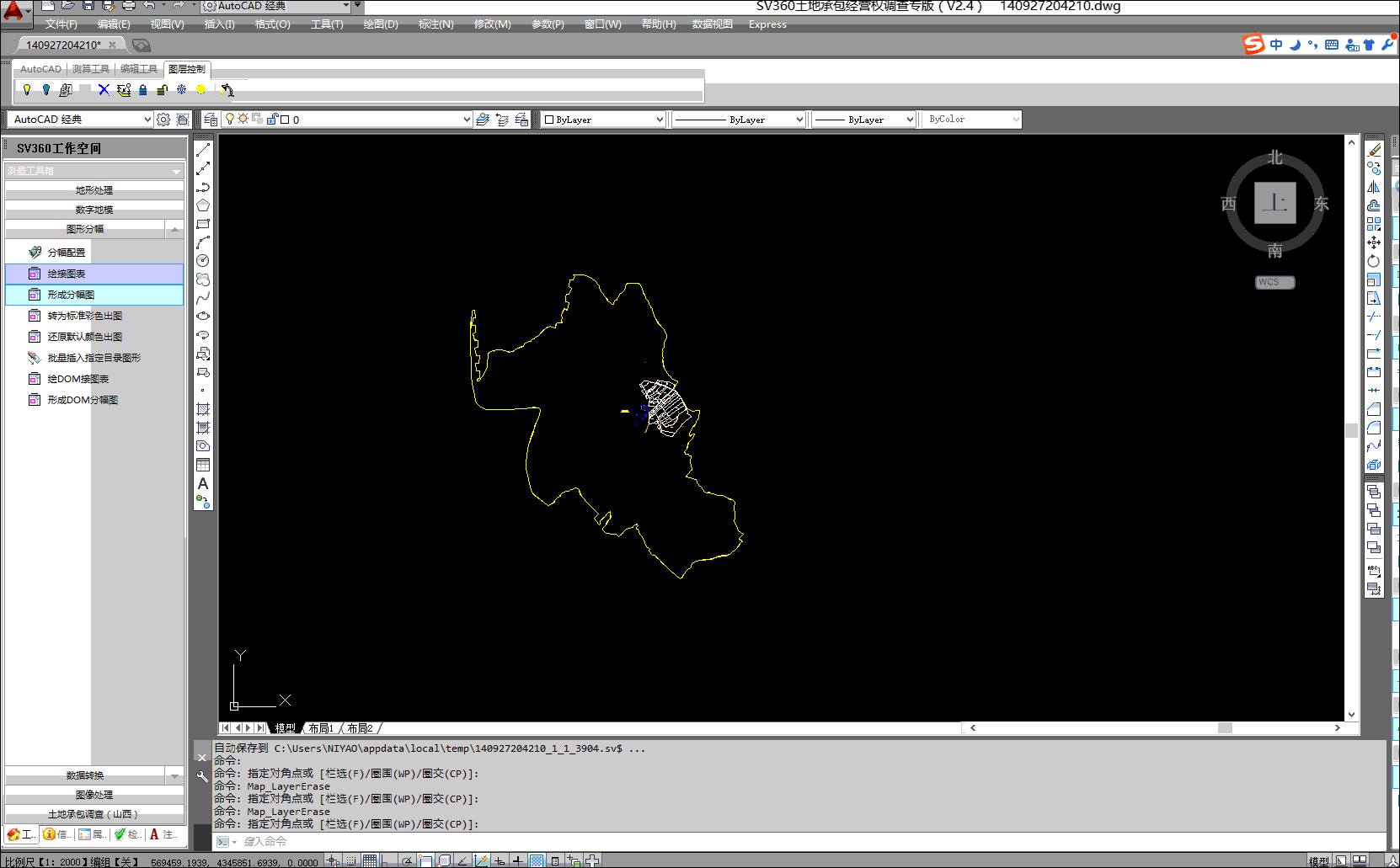Expand the ByLayer color dropdown
This screenshot has height=868, width=1400.
point(660,120)
